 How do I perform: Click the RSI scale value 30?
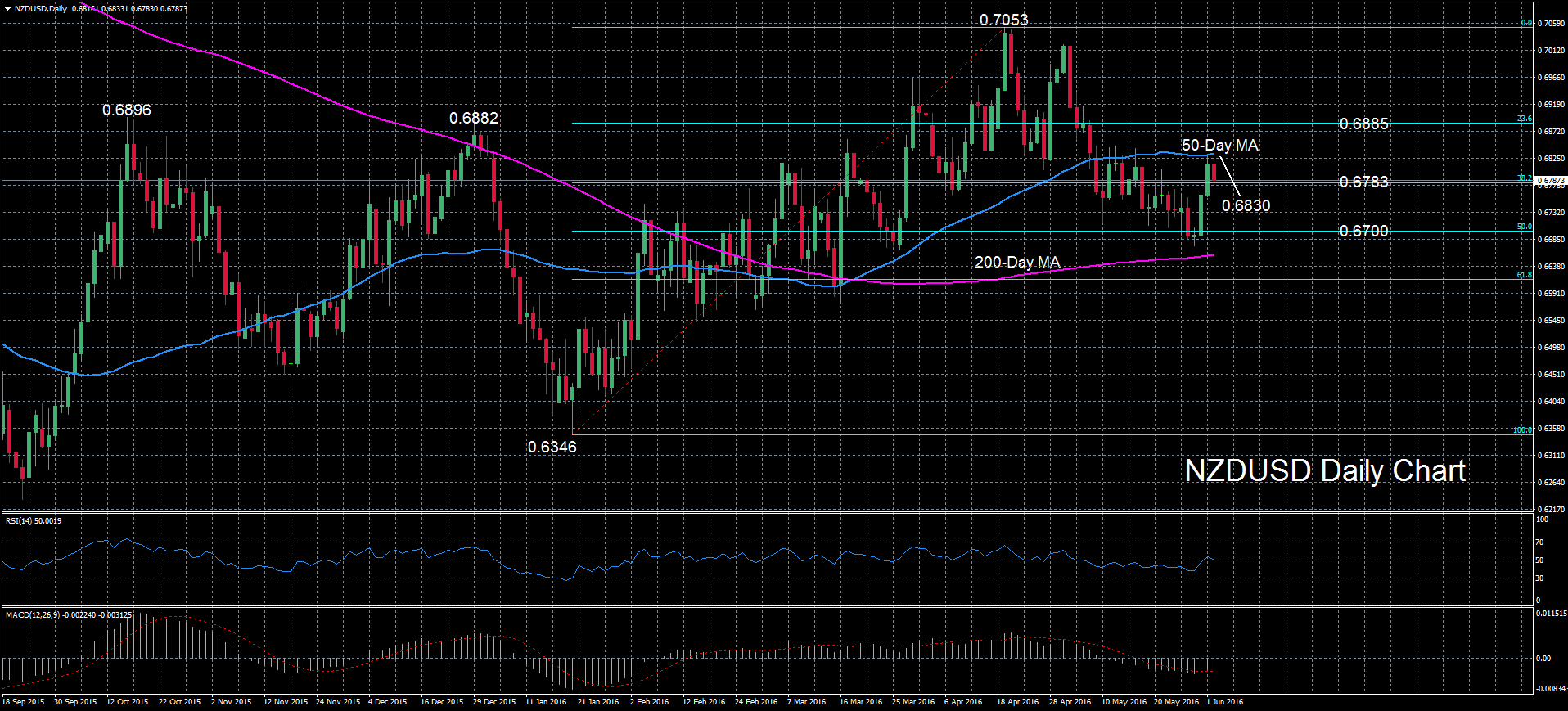click(x=1540, y=578)
